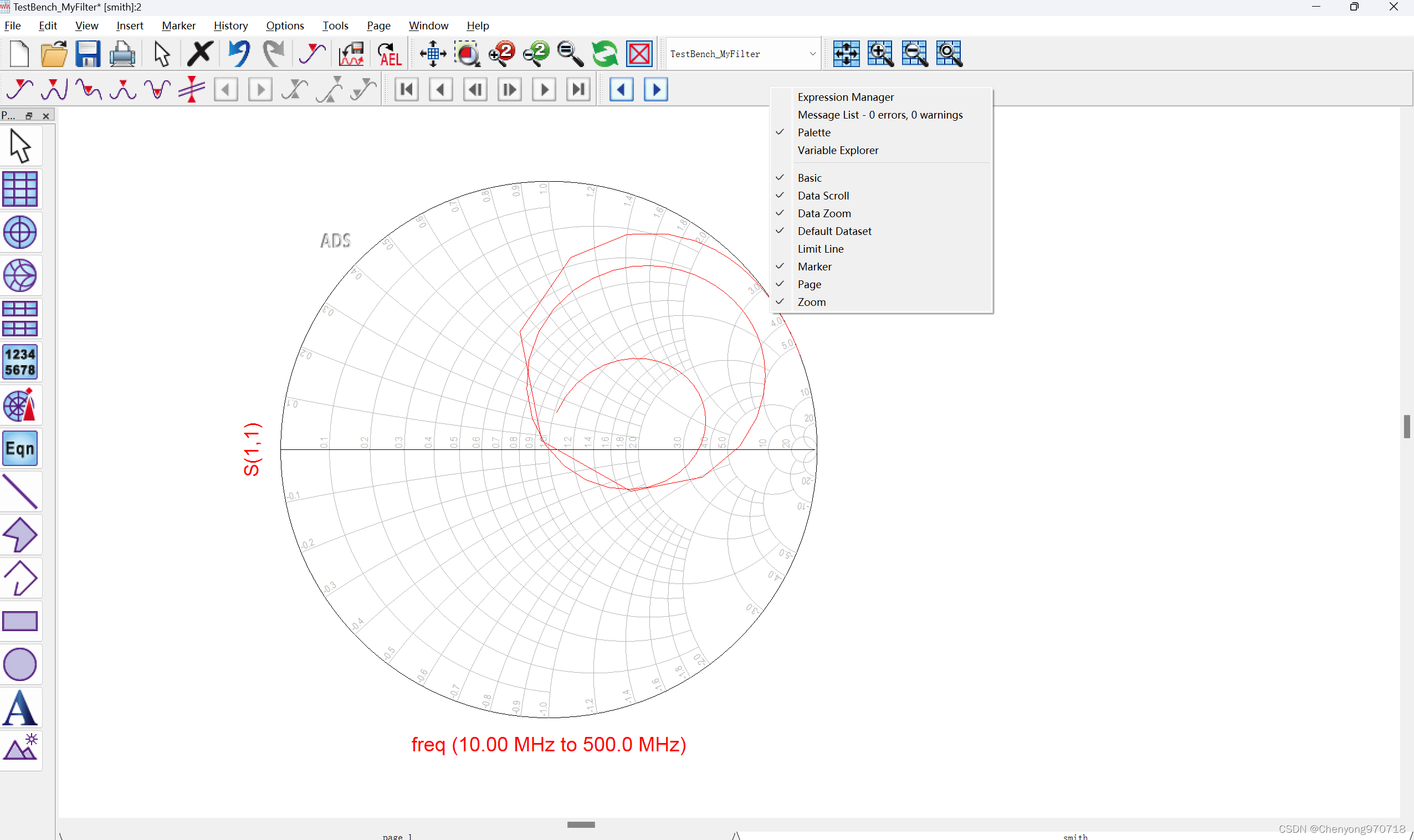This screenshot has width=1414, height=840.
Task: Enable the Limit Line panel in menu
Action: 820,248
